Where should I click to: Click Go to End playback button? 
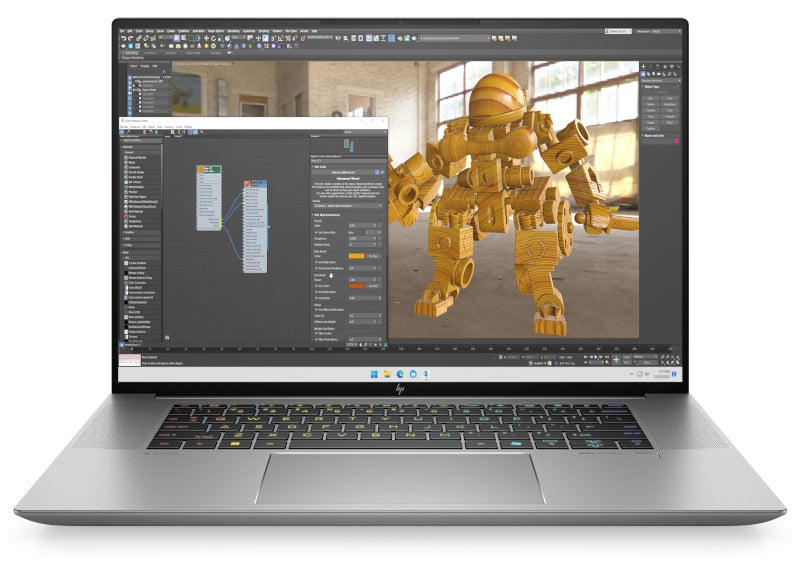(x=607, y=357)
